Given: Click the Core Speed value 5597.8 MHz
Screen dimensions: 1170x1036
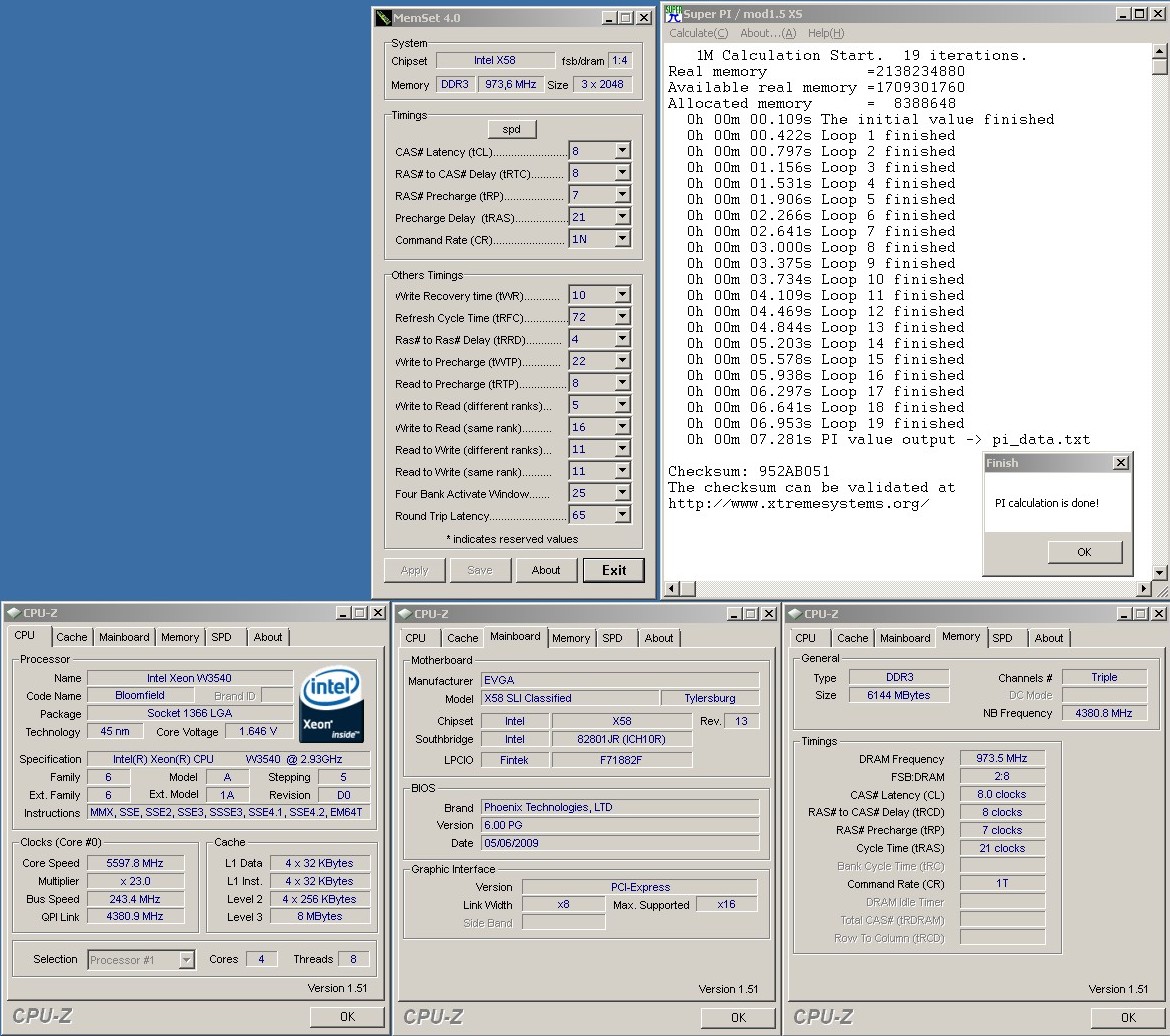Looking at the screenshot, I should pyautogui.click(x=134, y=863).
